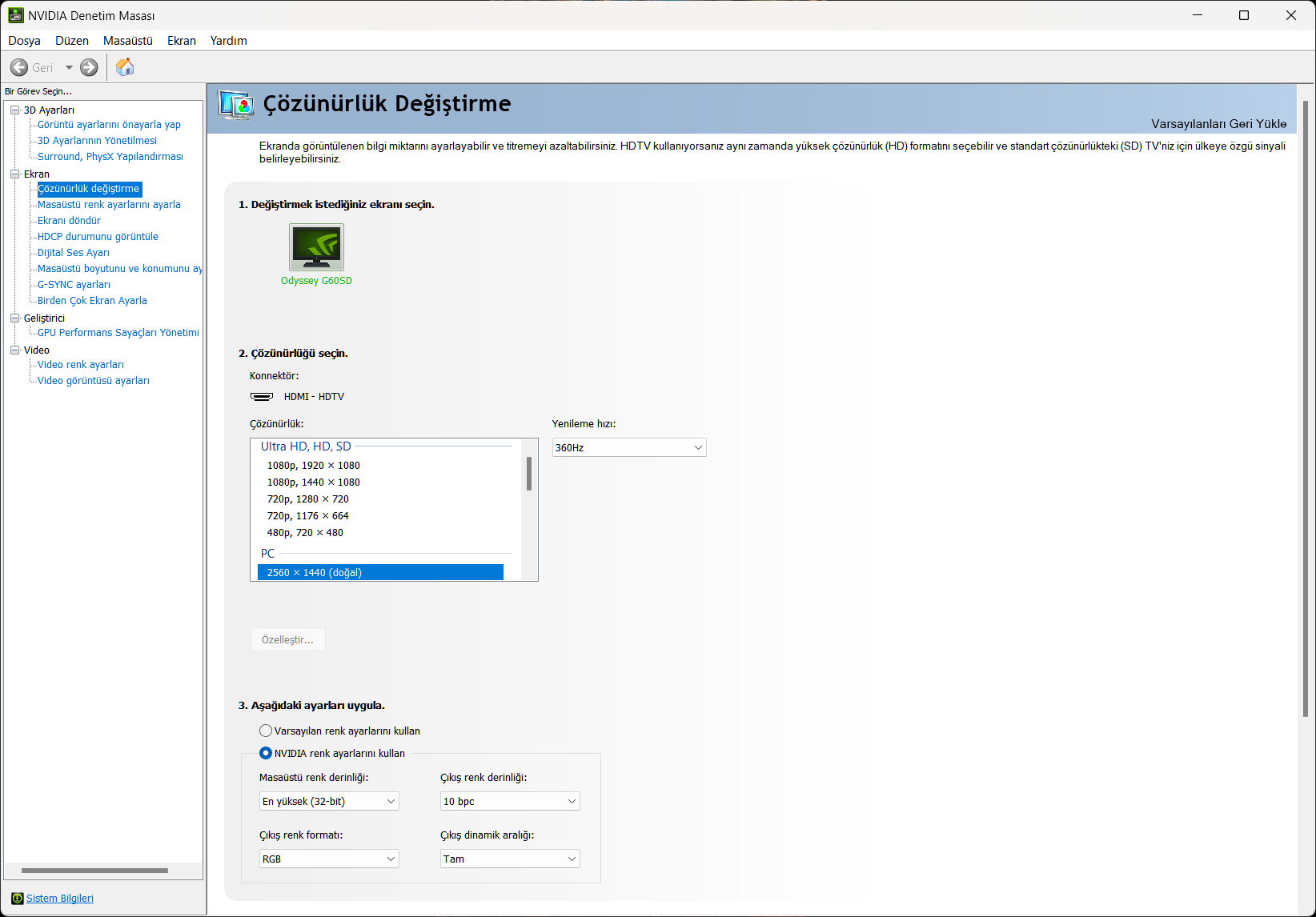Screen dimensions: 1316x917
Task: Collapse the Geliştirici tree node
Action: [x=14, y=318]
